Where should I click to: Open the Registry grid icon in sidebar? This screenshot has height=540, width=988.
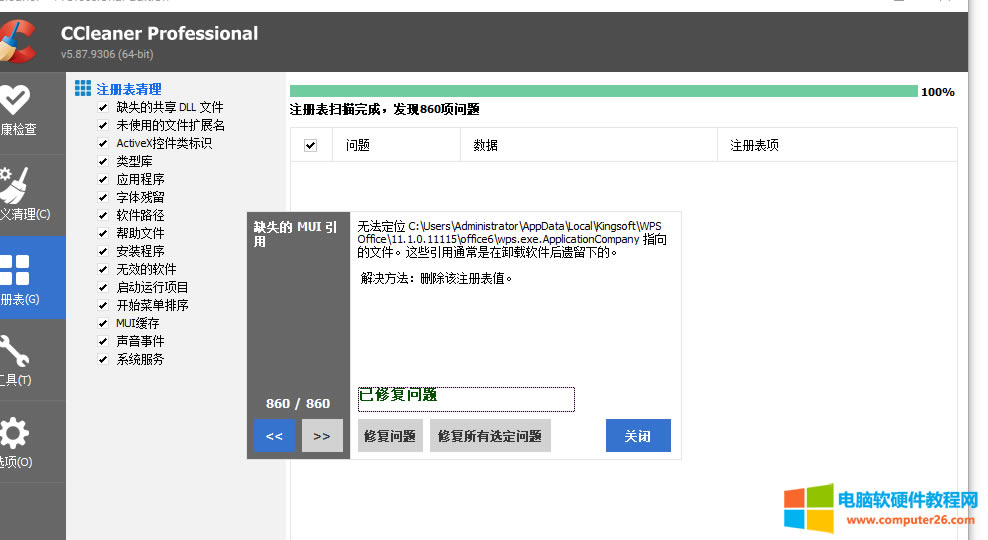click(x=15, y=269)
